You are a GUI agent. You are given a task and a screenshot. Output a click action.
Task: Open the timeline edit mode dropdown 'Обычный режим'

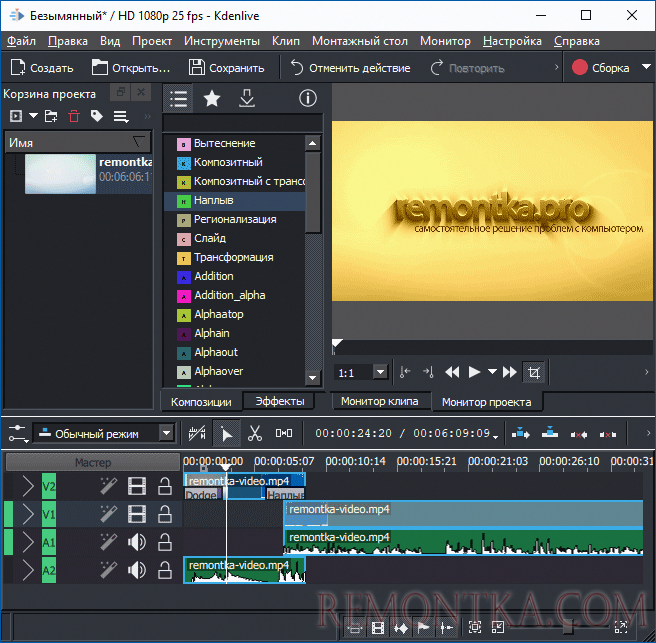104,433
